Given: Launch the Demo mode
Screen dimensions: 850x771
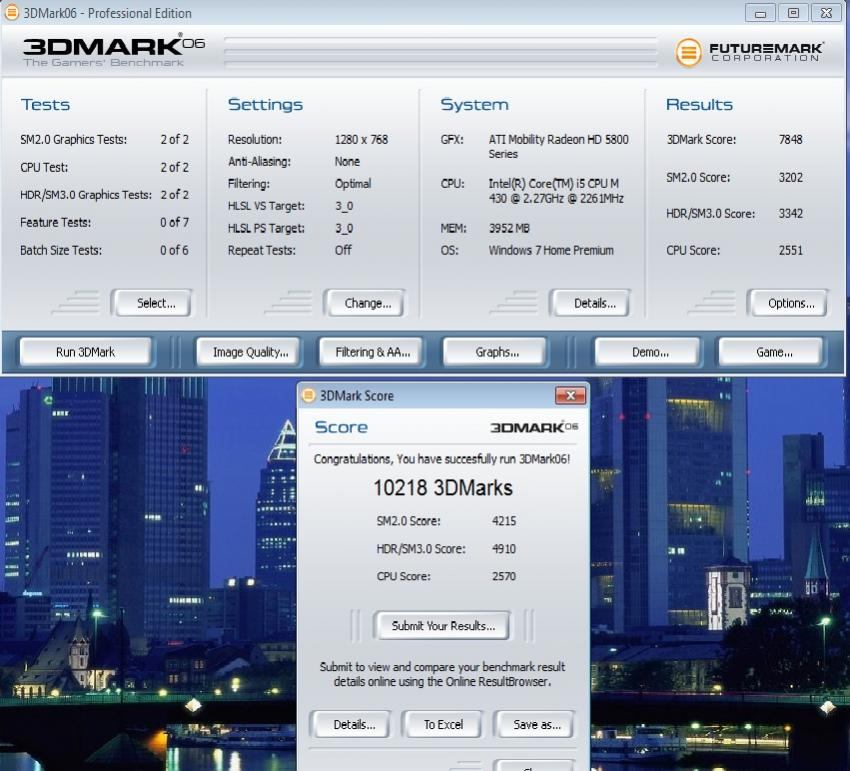Looking at the screenshot, I should (x=648, y=352).
